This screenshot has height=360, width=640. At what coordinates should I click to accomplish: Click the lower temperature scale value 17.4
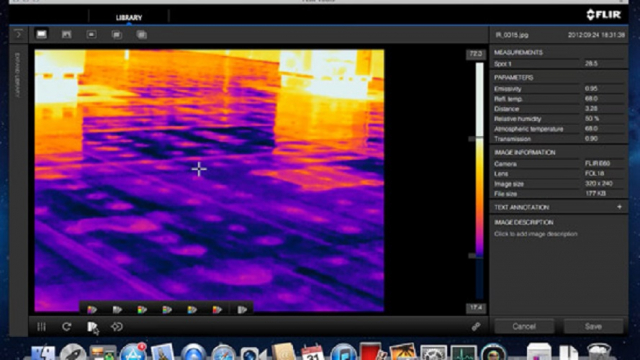[x=476, y=308]
